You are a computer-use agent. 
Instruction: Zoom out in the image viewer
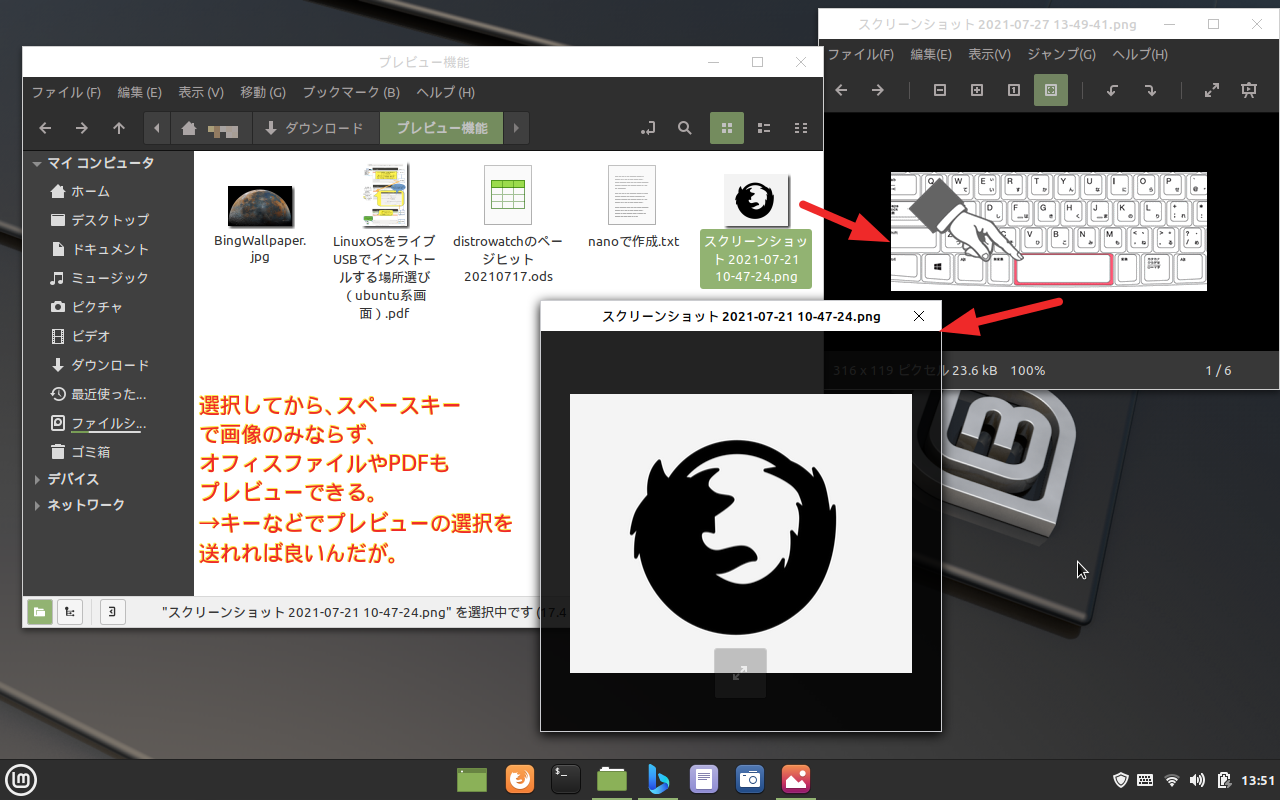[x=940, y=90]
